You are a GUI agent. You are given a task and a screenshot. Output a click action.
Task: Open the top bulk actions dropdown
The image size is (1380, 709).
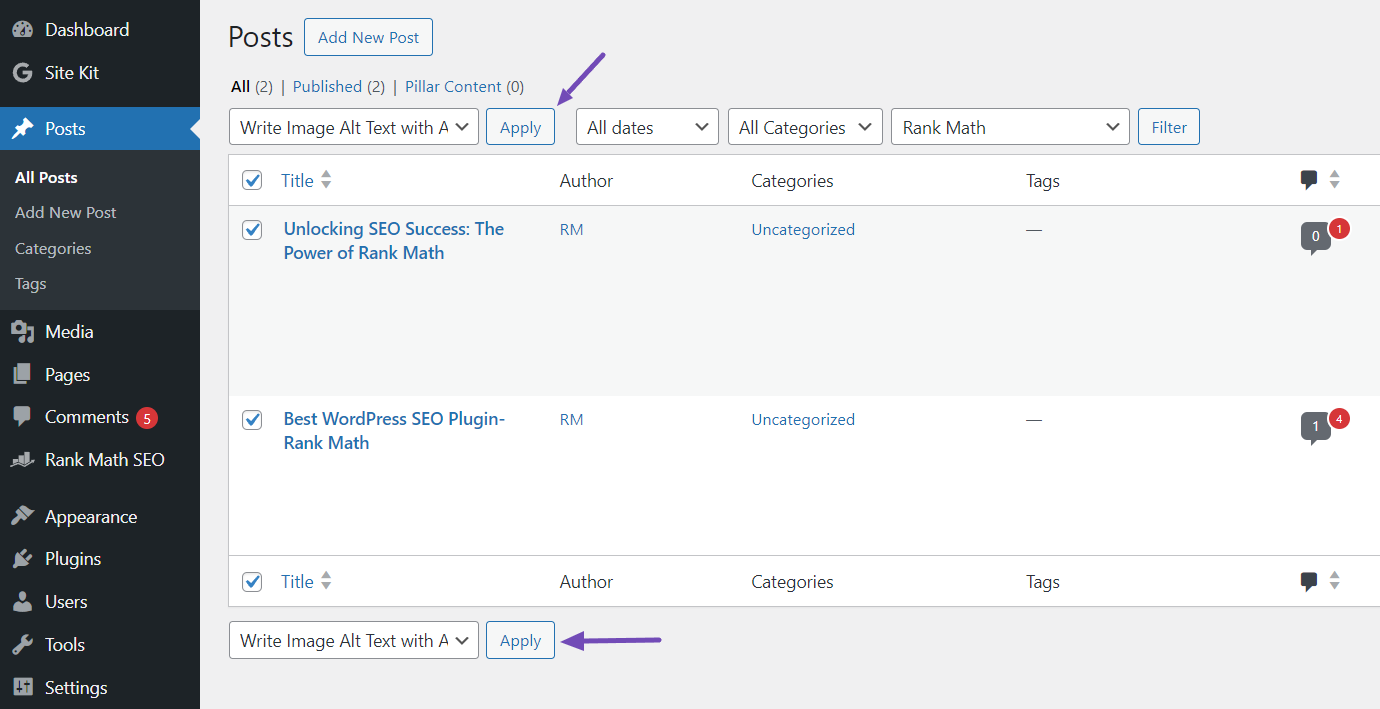click(354, 127)
